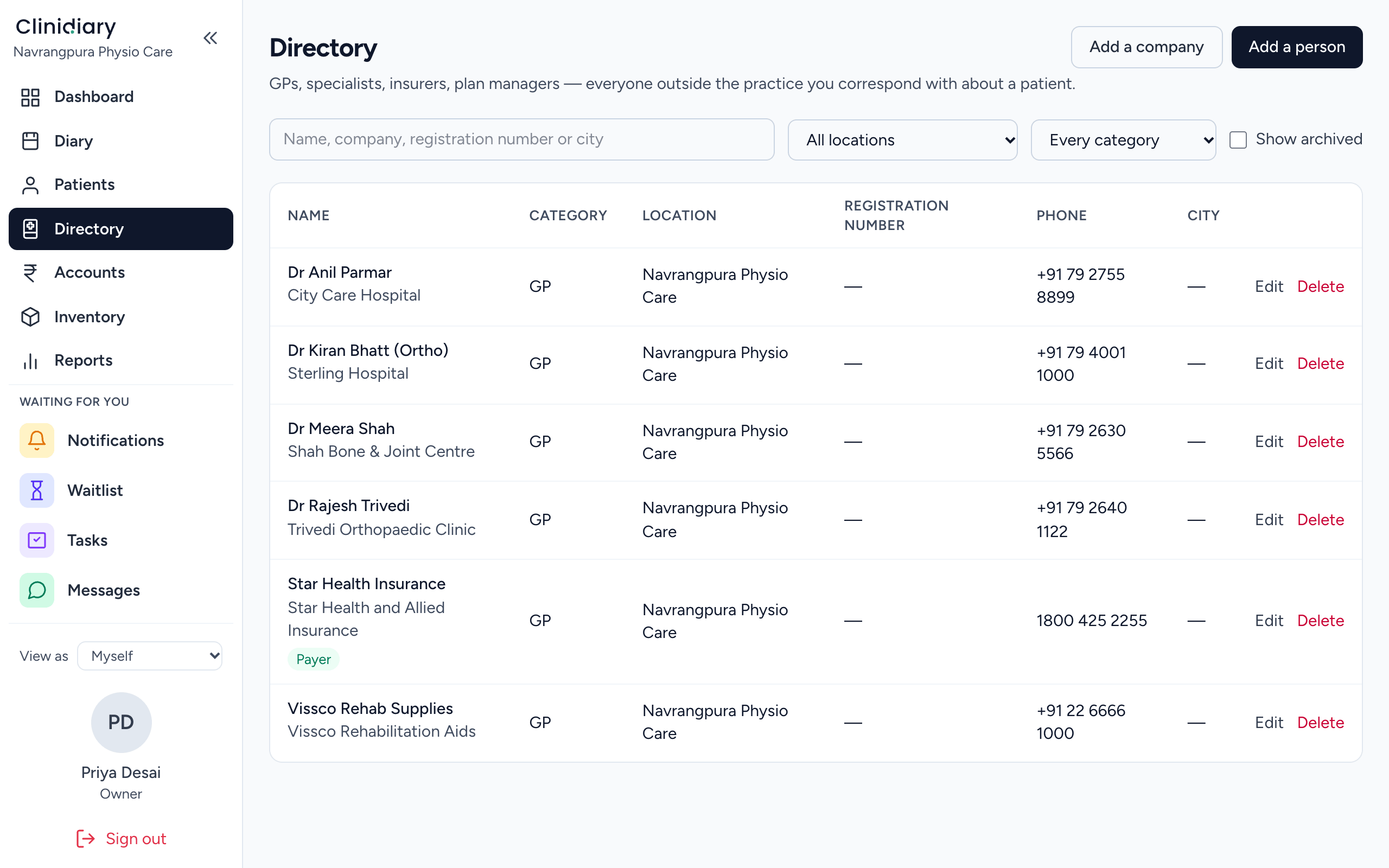Click the Notifications bell icon
The width and height of the screenshot is (1389, 868).
coord(37,441)
